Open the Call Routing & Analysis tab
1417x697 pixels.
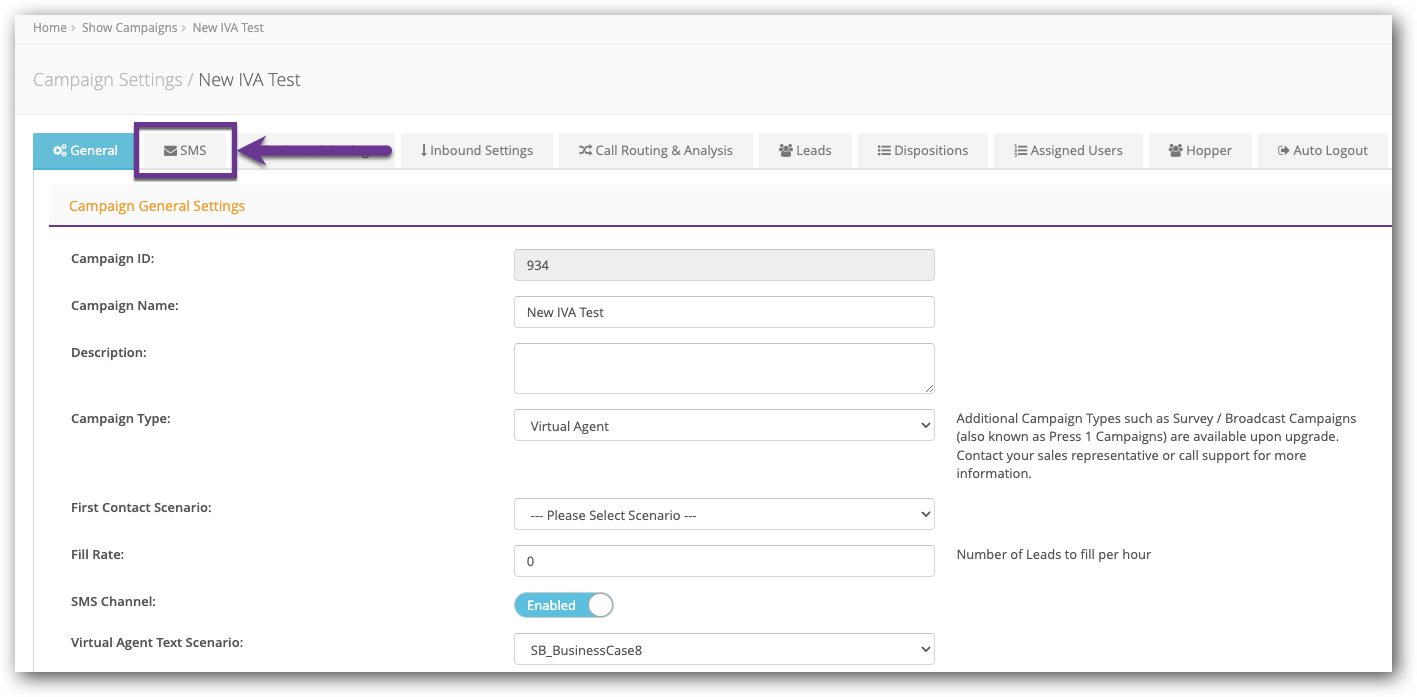pos(655,151)
